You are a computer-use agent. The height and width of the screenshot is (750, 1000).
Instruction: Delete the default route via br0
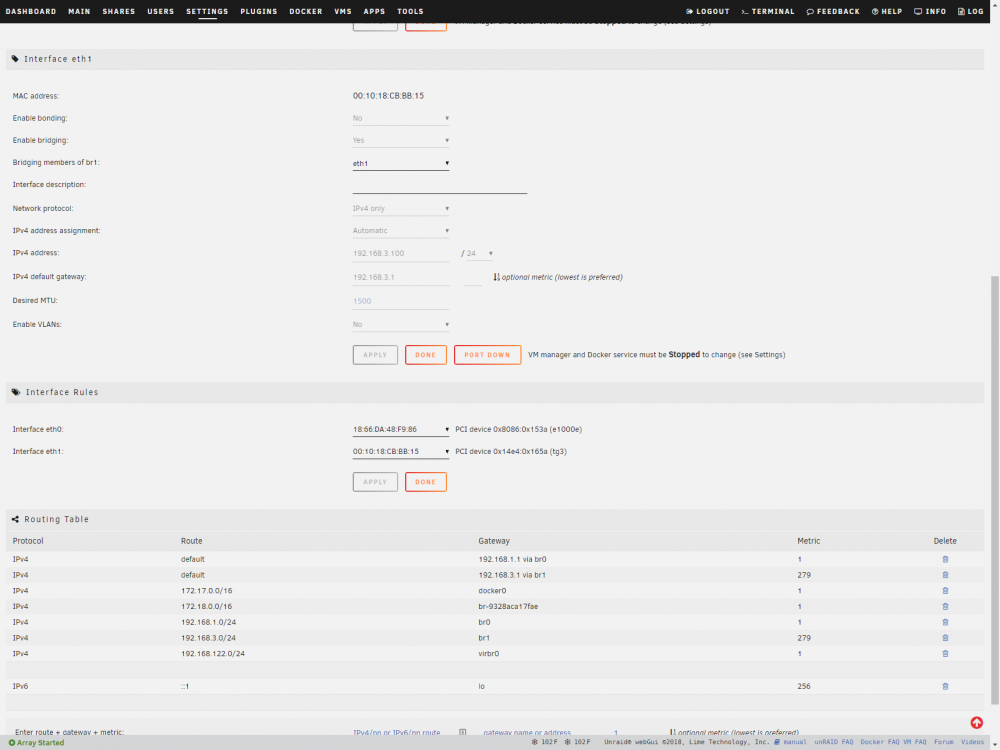coord(945,559)
